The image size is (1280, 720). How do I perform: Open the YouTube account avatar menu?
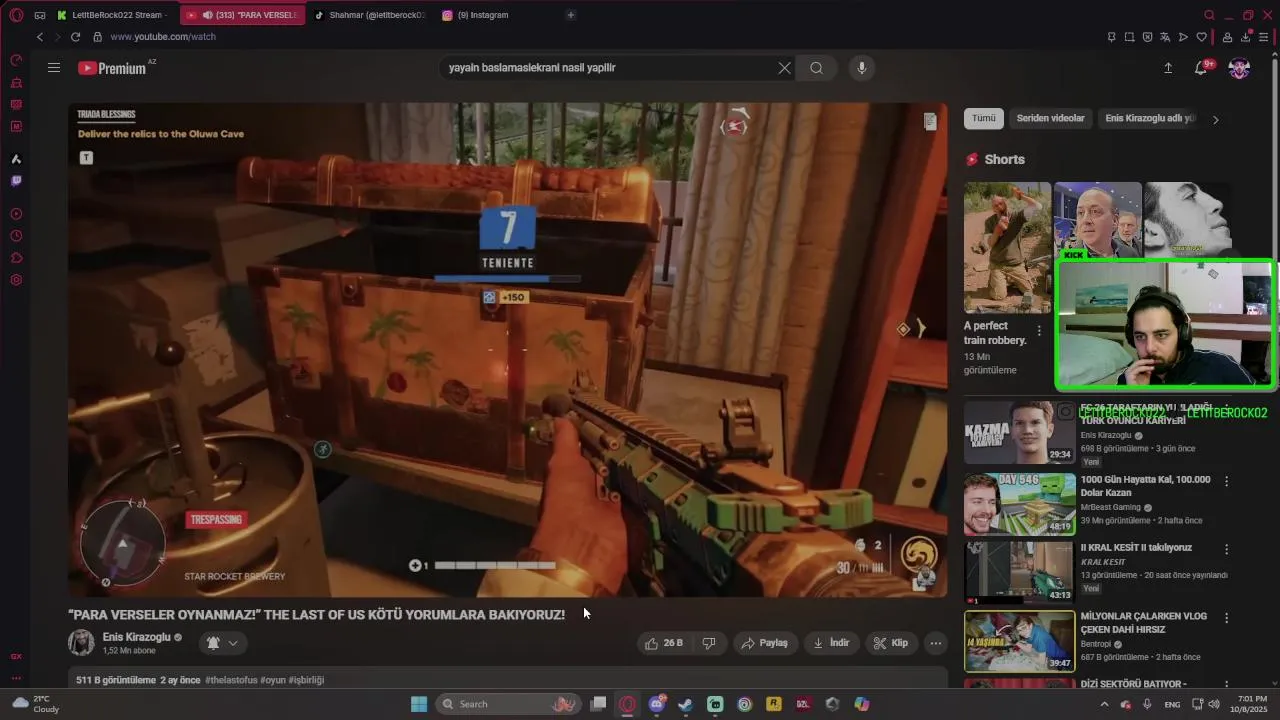pyautogui.click(x=1239, y=68)
